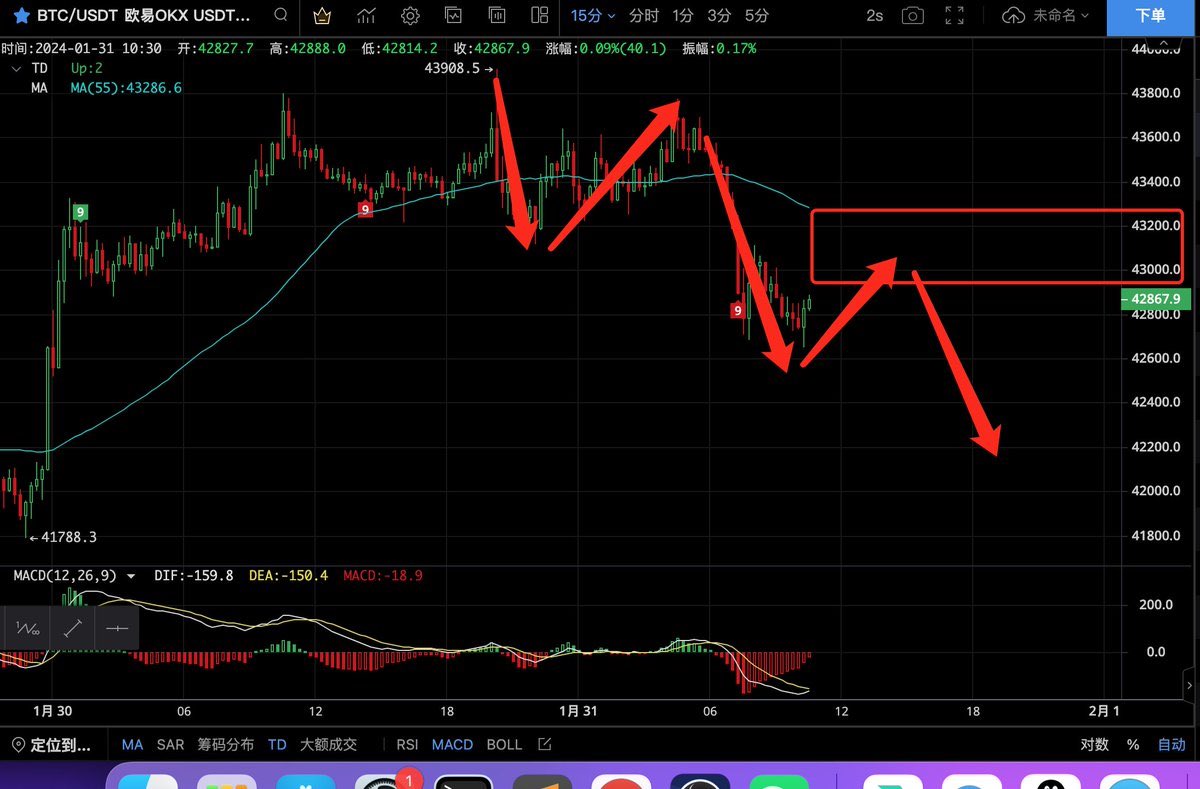
Task: Open the multi-window chart icon
Action: pyautogui.click(x=497, y=16)
